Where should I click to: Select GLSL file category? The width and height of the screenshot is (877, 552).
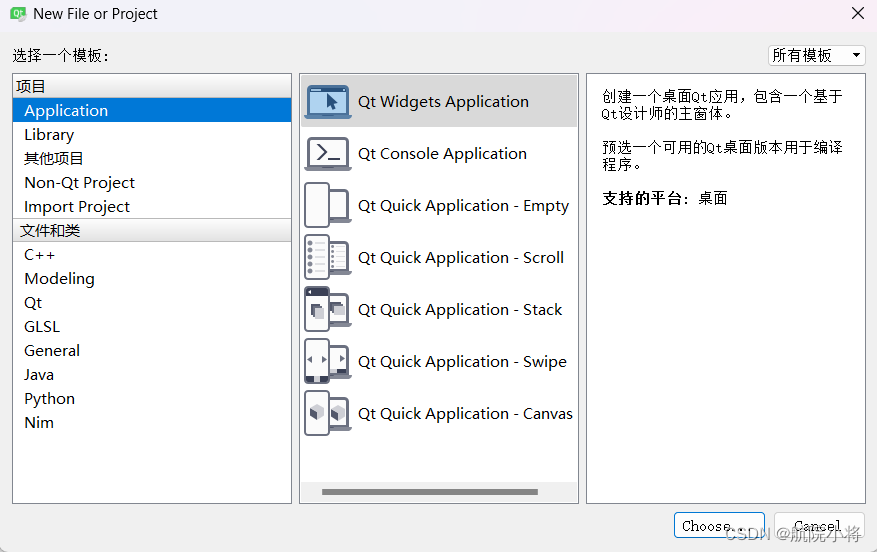coord(152,327)
